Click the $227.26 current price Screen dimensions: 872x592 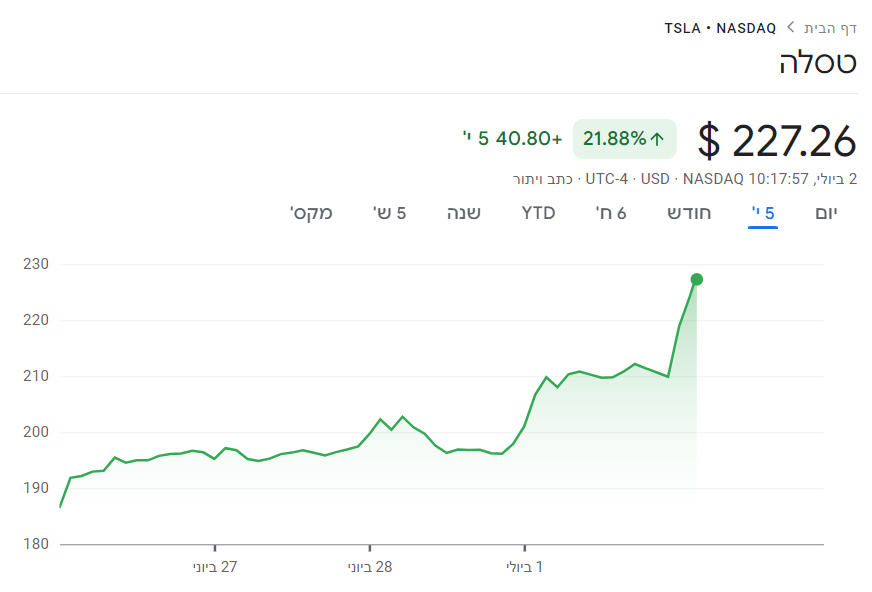coord(777,140)
